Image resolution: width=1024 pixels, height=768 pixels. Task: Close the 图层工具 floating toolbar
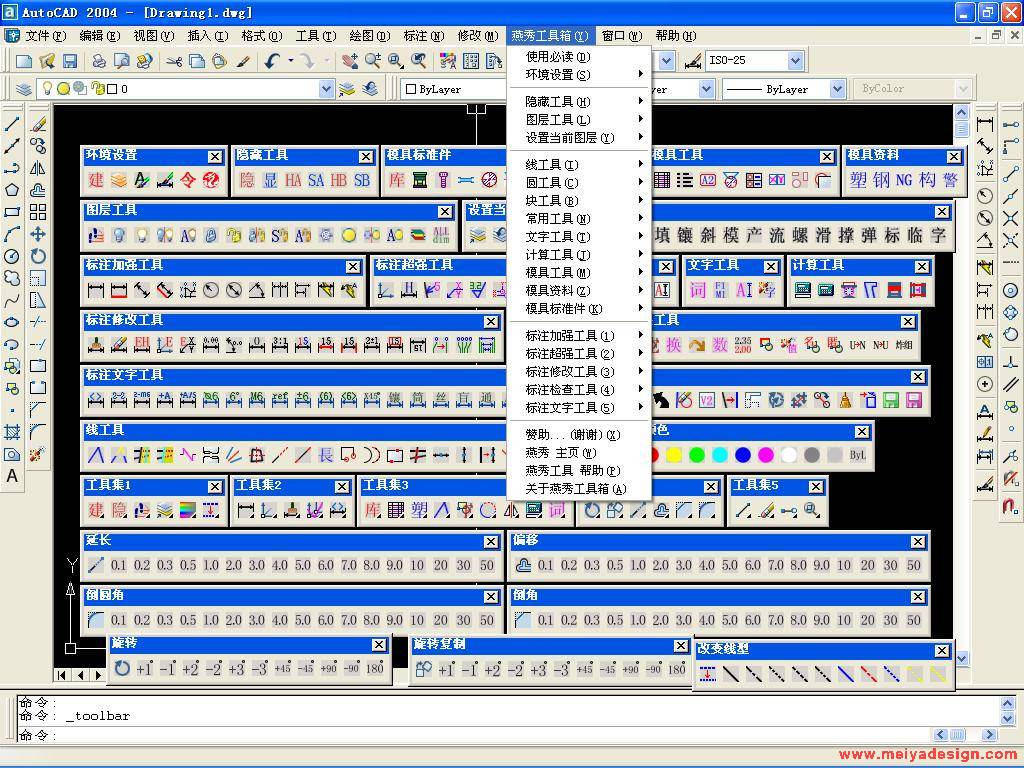[x=445, y=212]
